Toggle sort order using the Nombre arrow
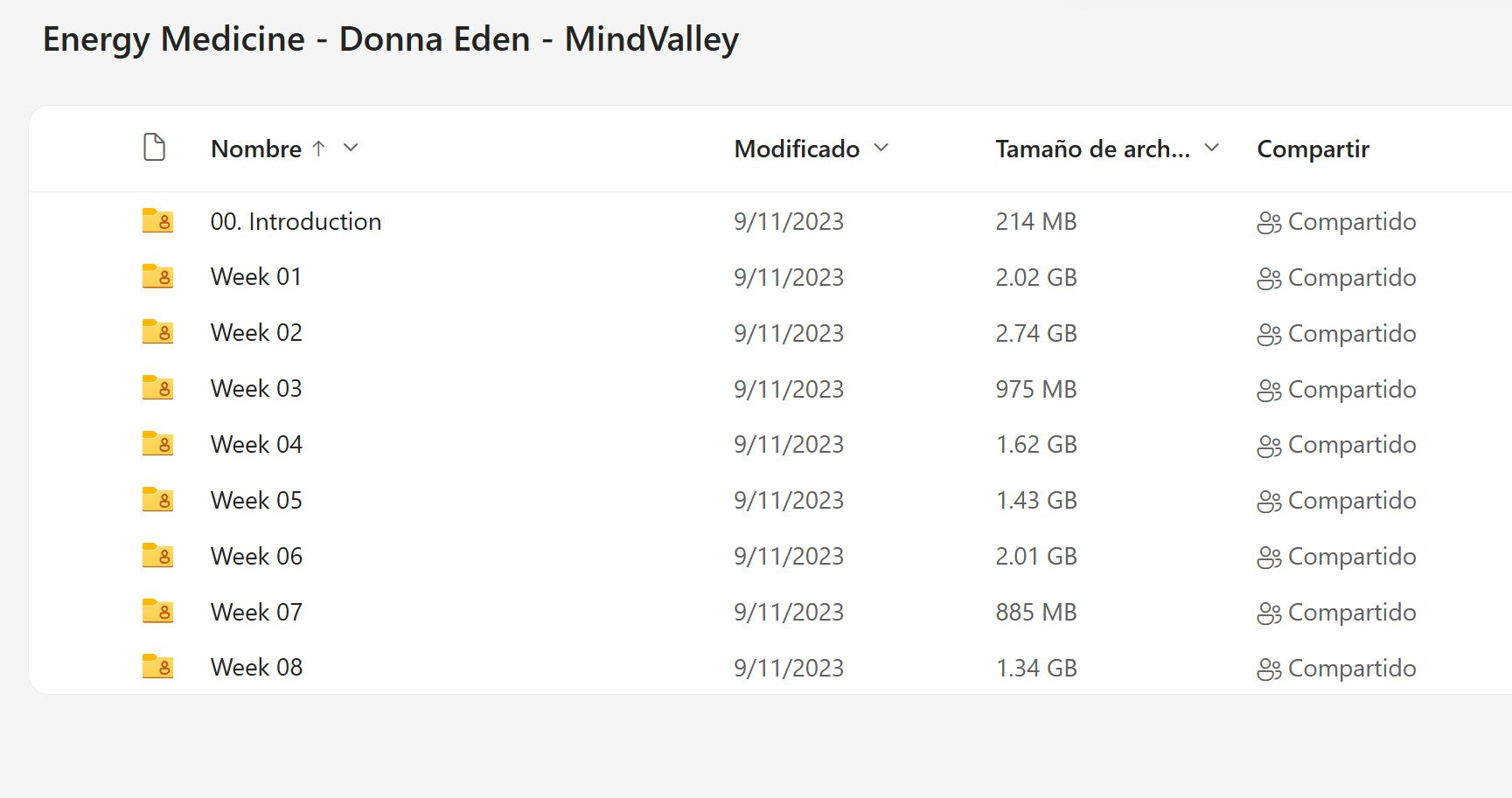The height and width of the screenshot is (798, 1512). point(319,149)
